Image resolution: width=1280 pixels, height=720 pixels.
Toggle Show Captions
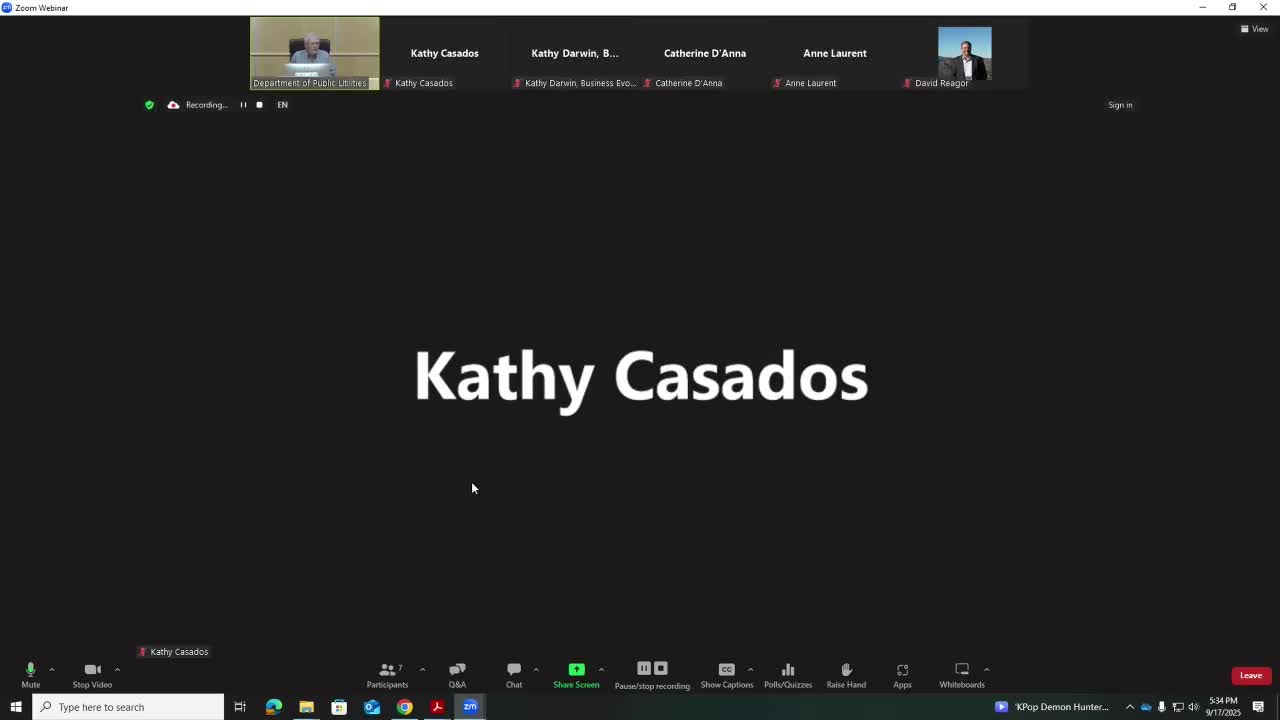click(x=727, y=675)
